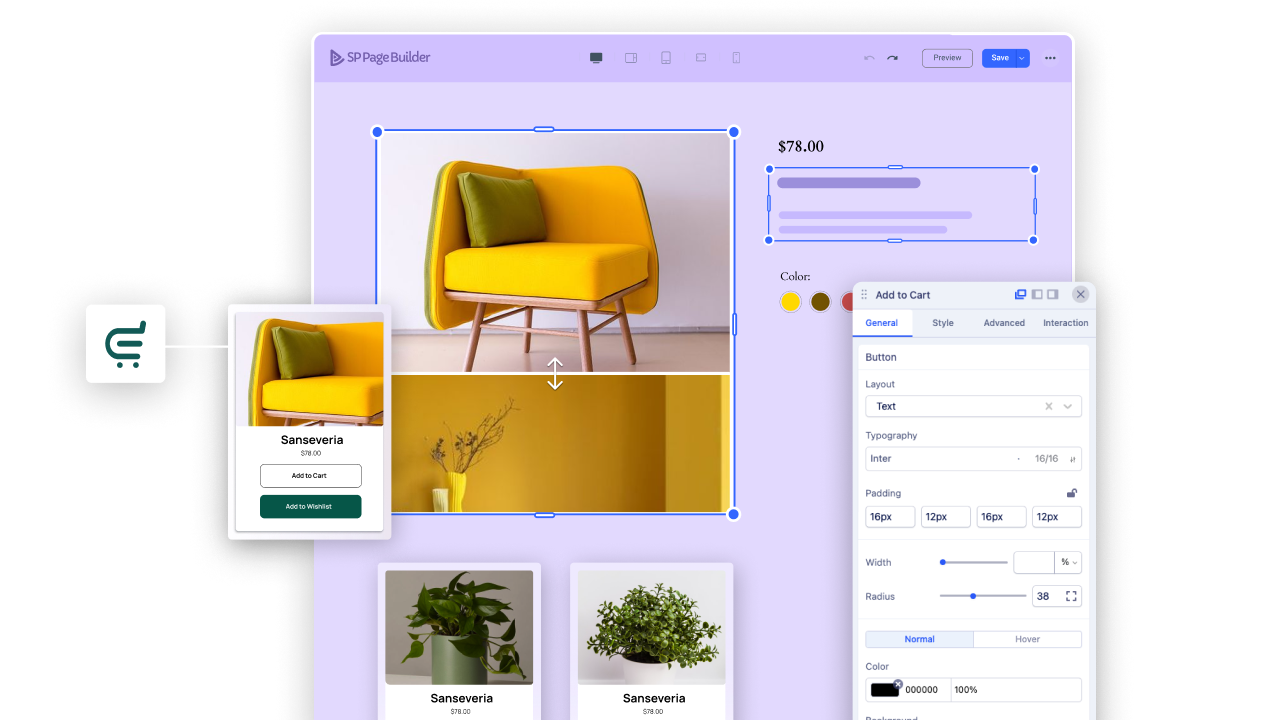Click Add to Wishlist button

coord(310,507)
